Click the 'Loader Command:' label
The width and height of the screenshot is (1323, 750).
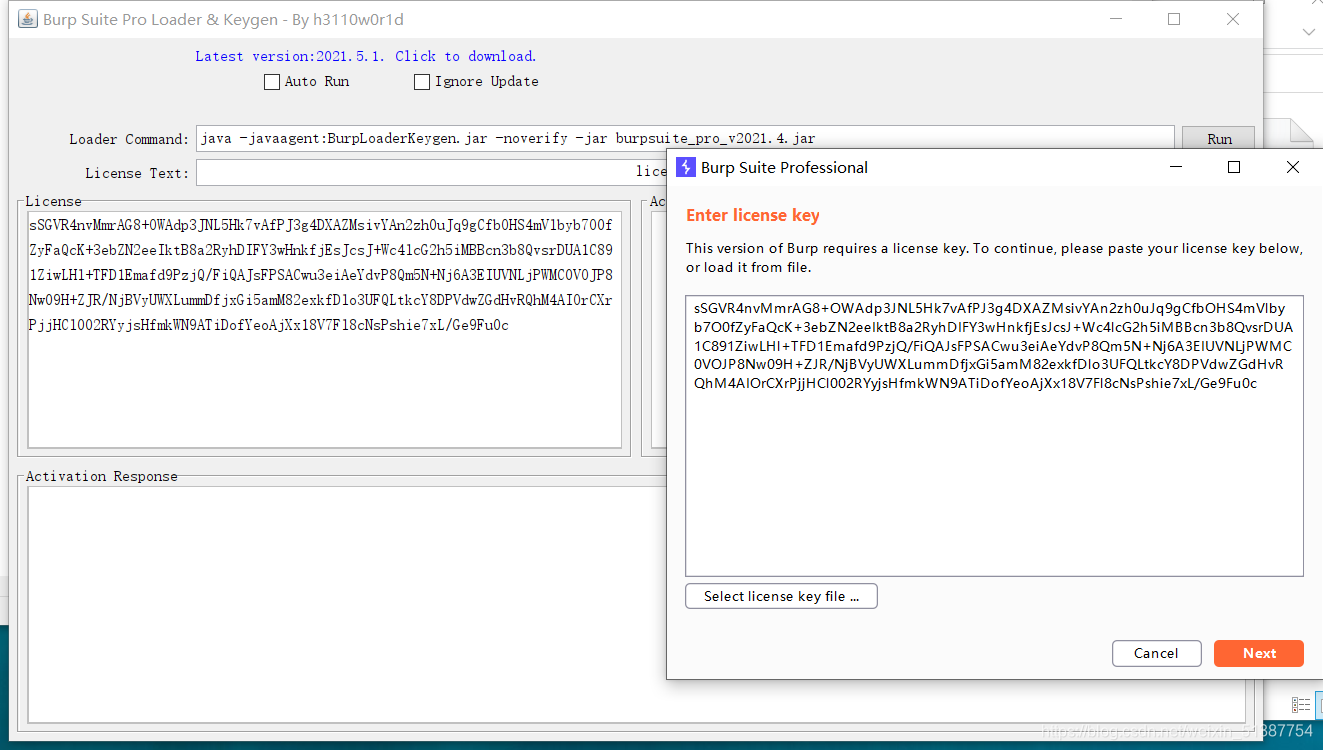(x=129, y=139)
